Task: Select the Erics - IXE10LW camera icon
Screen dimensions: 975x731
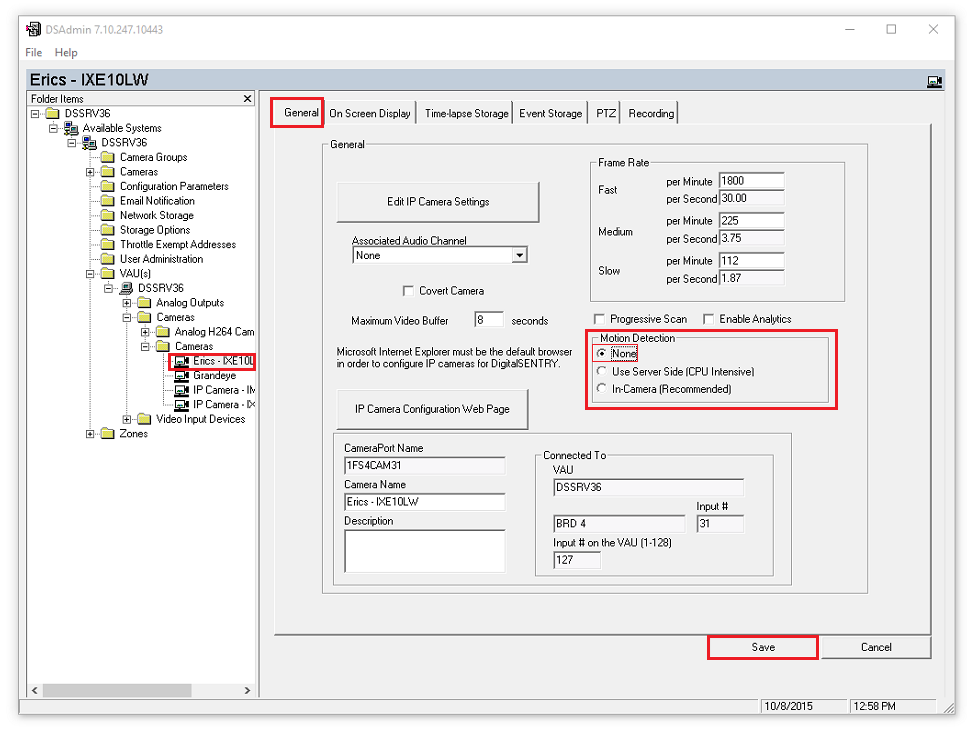Action: coord(181,362)
